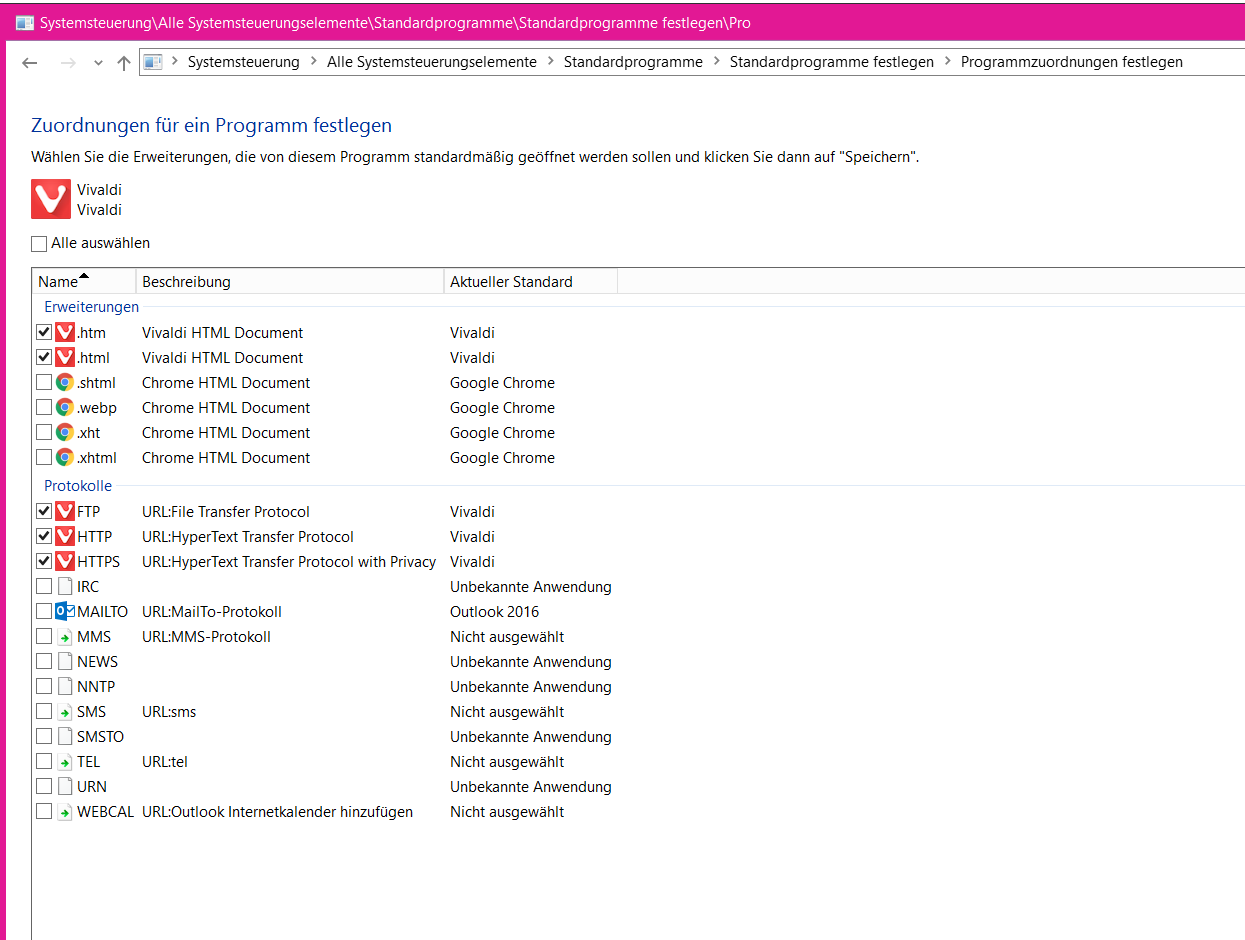Click the blank file icon next to IRC

point(65,586)
